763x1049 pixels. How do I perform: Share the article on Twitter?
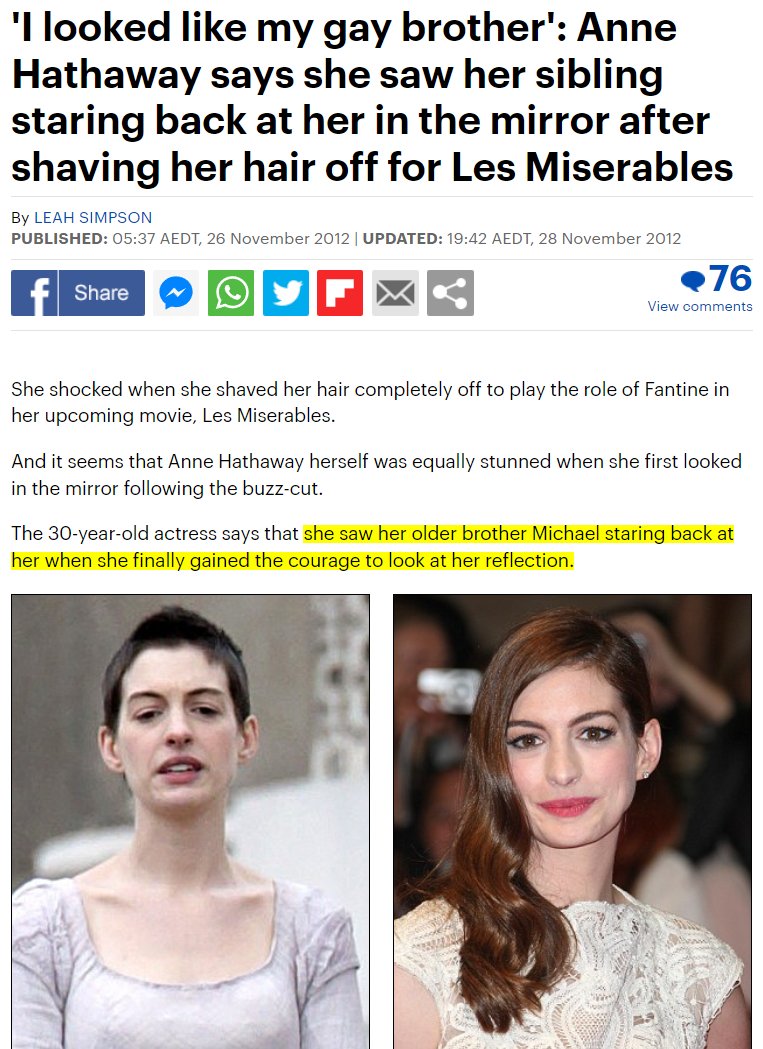click(x=286, y=293)
